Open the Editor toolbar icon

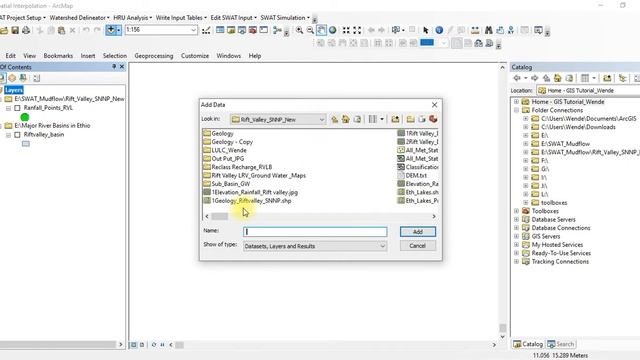pos(206,30)
